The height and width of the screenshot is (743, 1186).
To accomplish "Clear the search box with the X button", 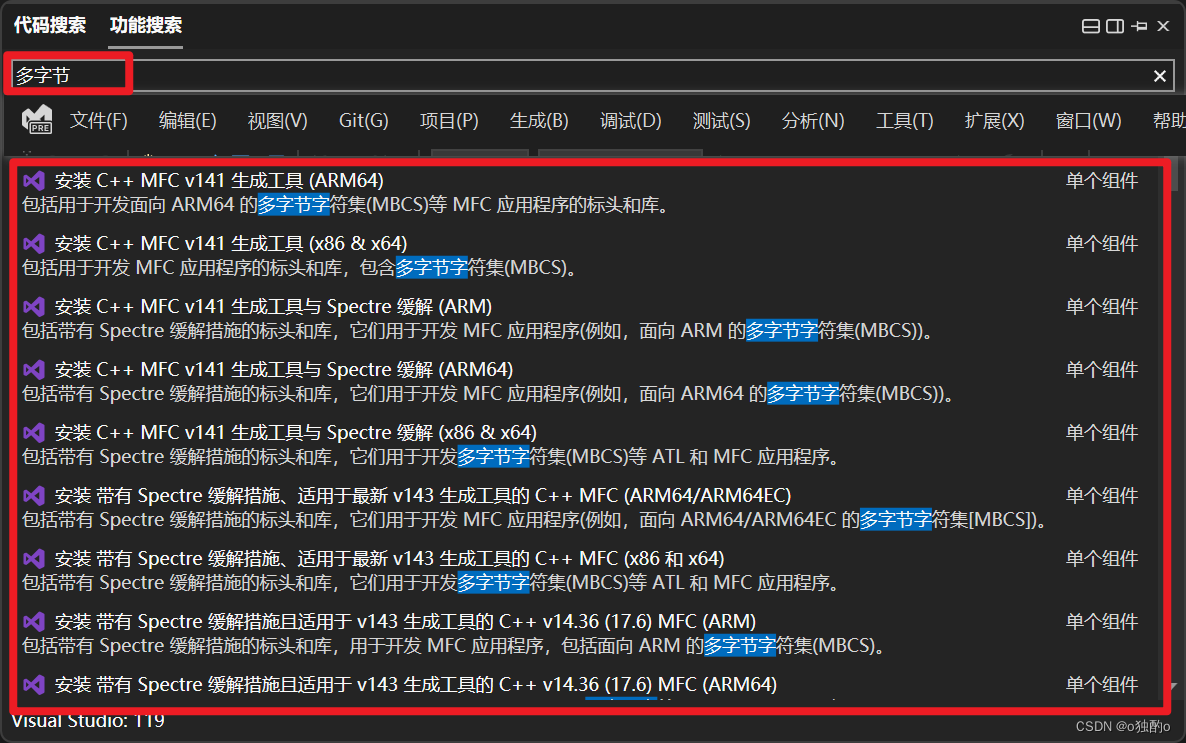I will 1160,76.
